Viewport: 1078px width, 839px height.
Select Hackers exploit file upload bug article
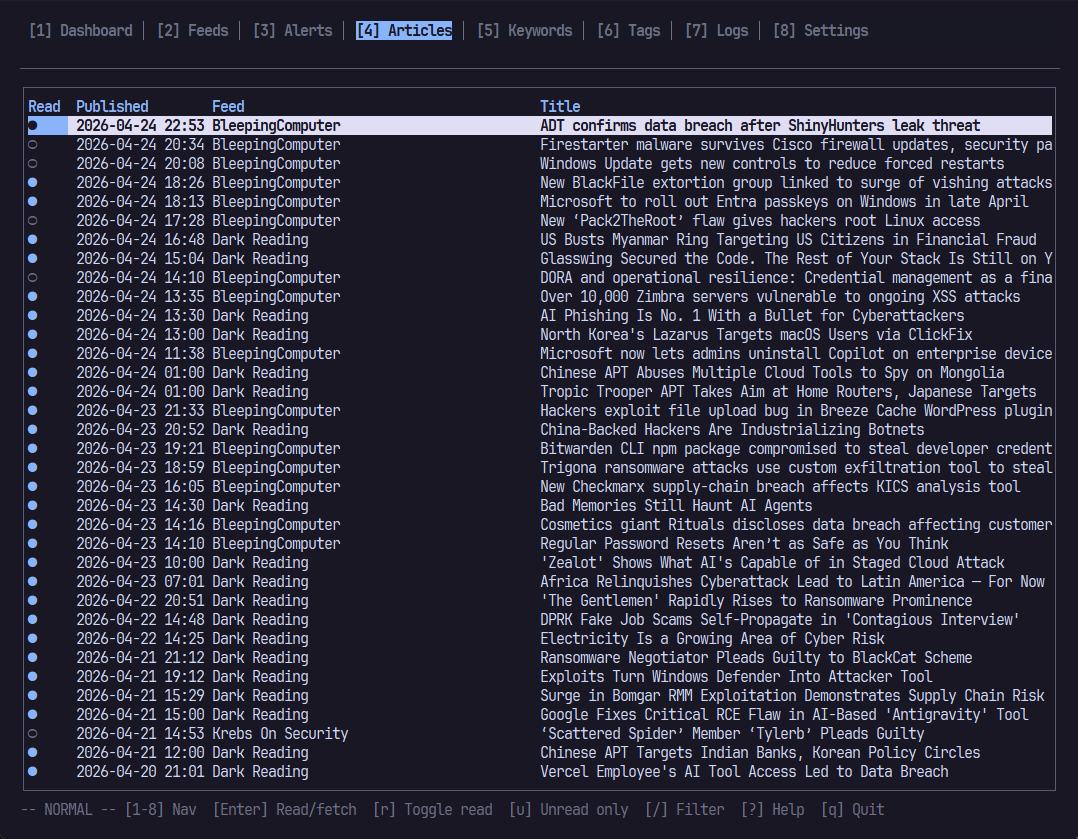[540, 411]
